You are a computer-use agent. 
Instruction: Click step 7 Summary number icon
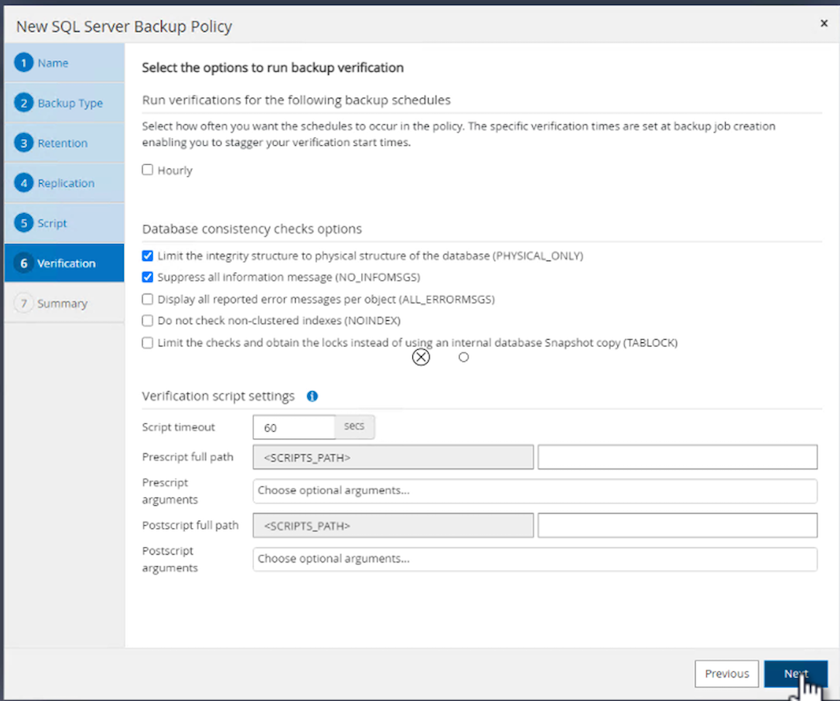pyautogui.click(x=24, y=303)
